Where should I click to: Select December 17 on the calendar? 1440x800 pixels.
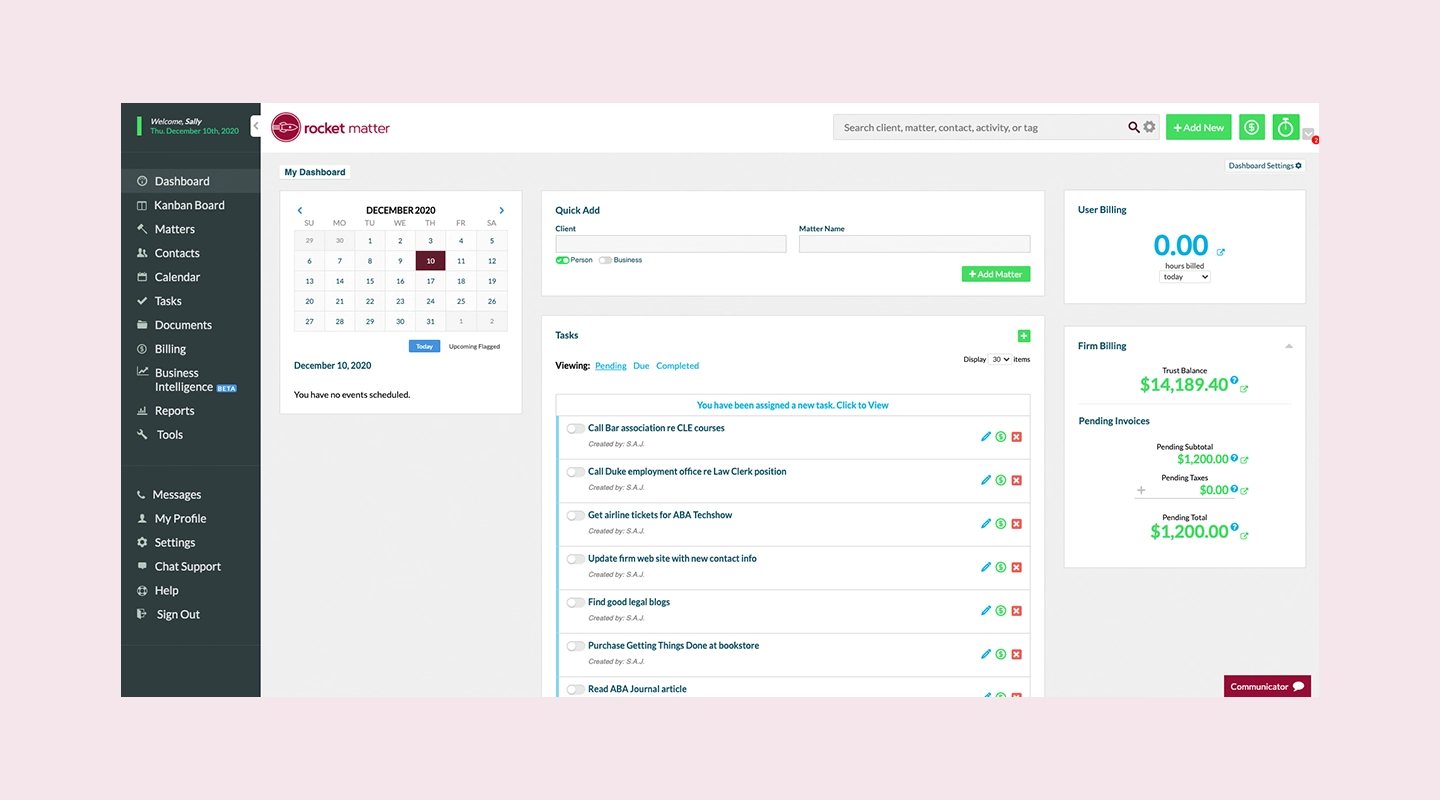(430, 281)
